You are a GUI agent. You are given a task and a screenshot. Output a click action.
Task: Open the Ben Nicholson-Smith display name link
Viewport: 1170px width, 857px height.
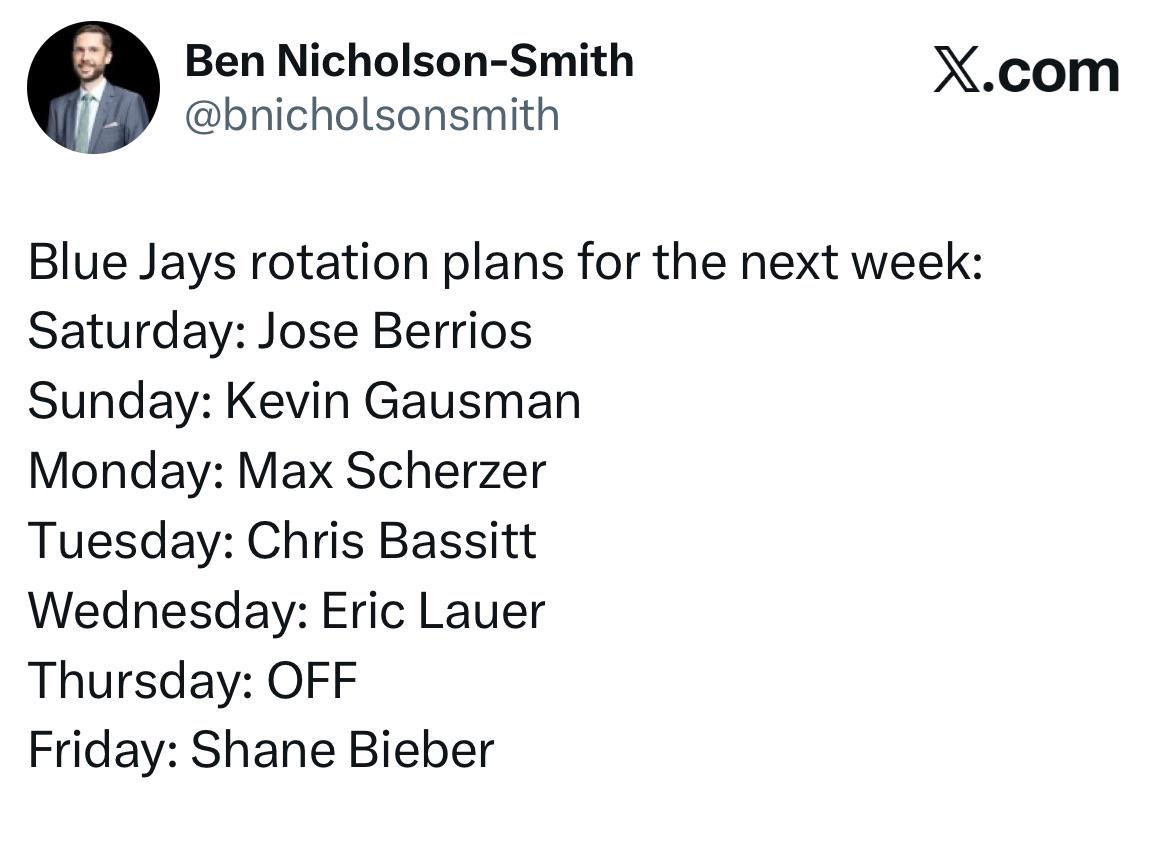pos(409,60)
